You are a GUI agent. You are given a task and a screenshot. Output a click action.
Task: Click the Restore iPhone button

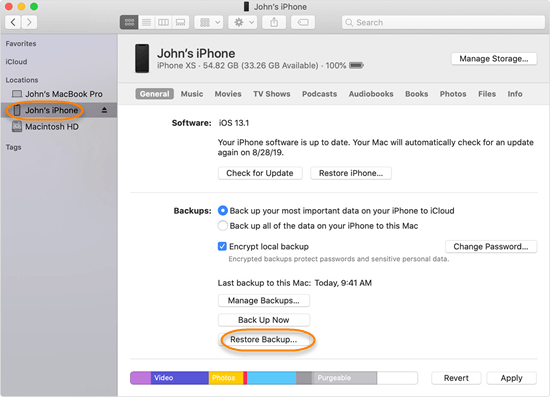point(351,173)
